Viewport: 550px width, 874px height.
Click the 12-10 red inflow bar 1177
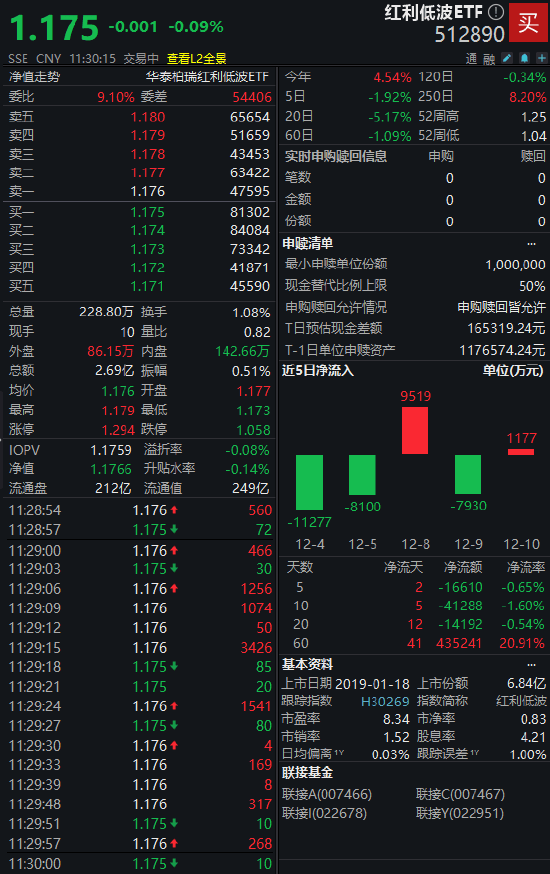tap(521, 451)
